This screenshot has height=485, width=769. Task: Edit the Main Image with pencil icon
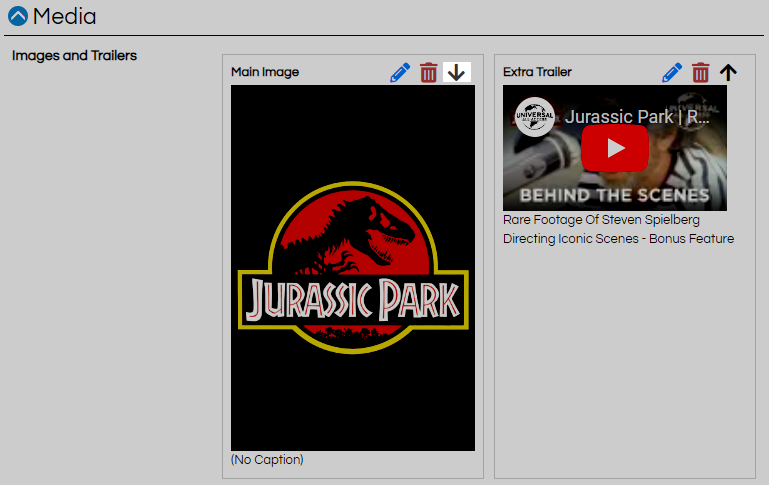click(x=400, y=73)
